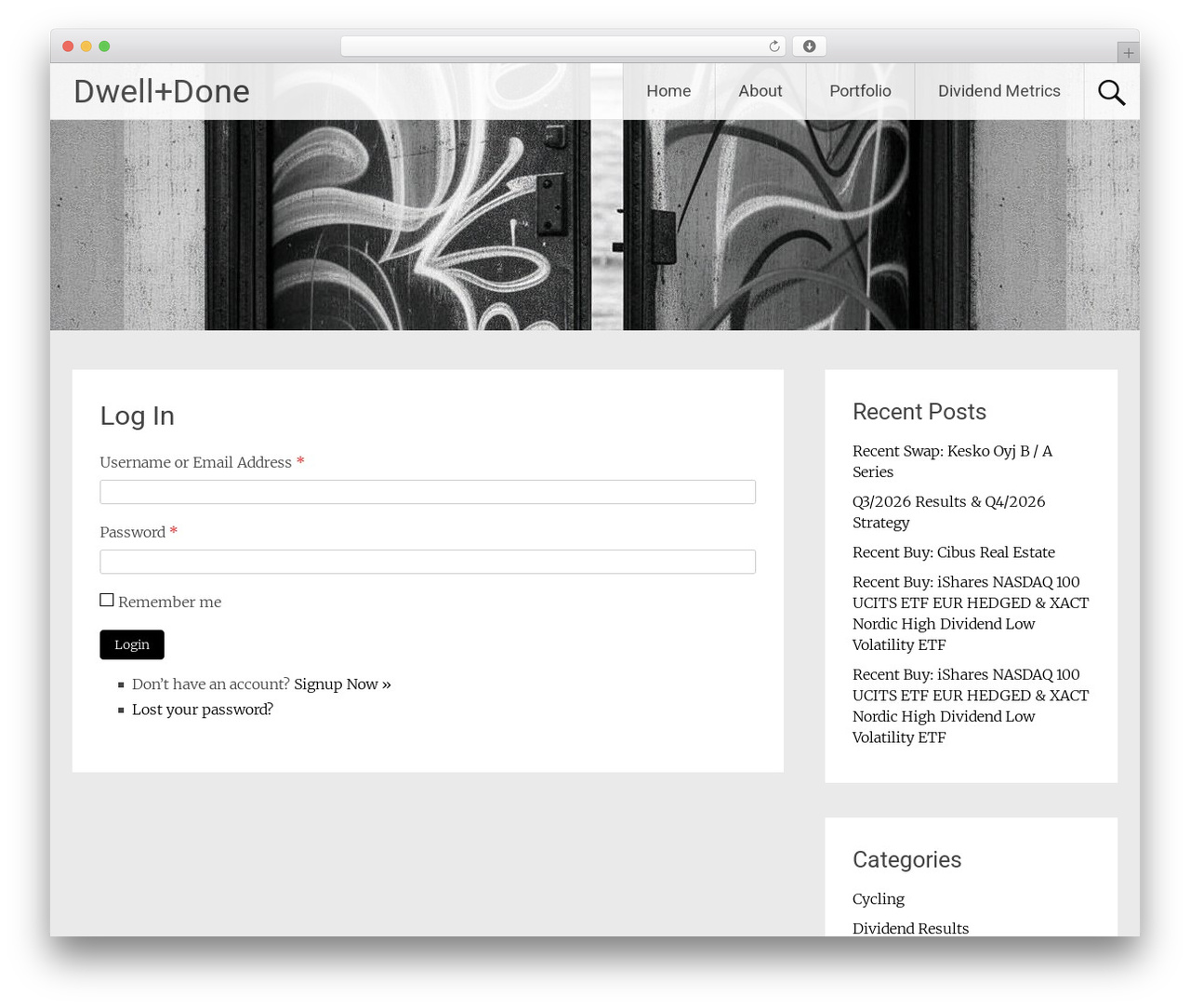Click the browser address bar

562,46
